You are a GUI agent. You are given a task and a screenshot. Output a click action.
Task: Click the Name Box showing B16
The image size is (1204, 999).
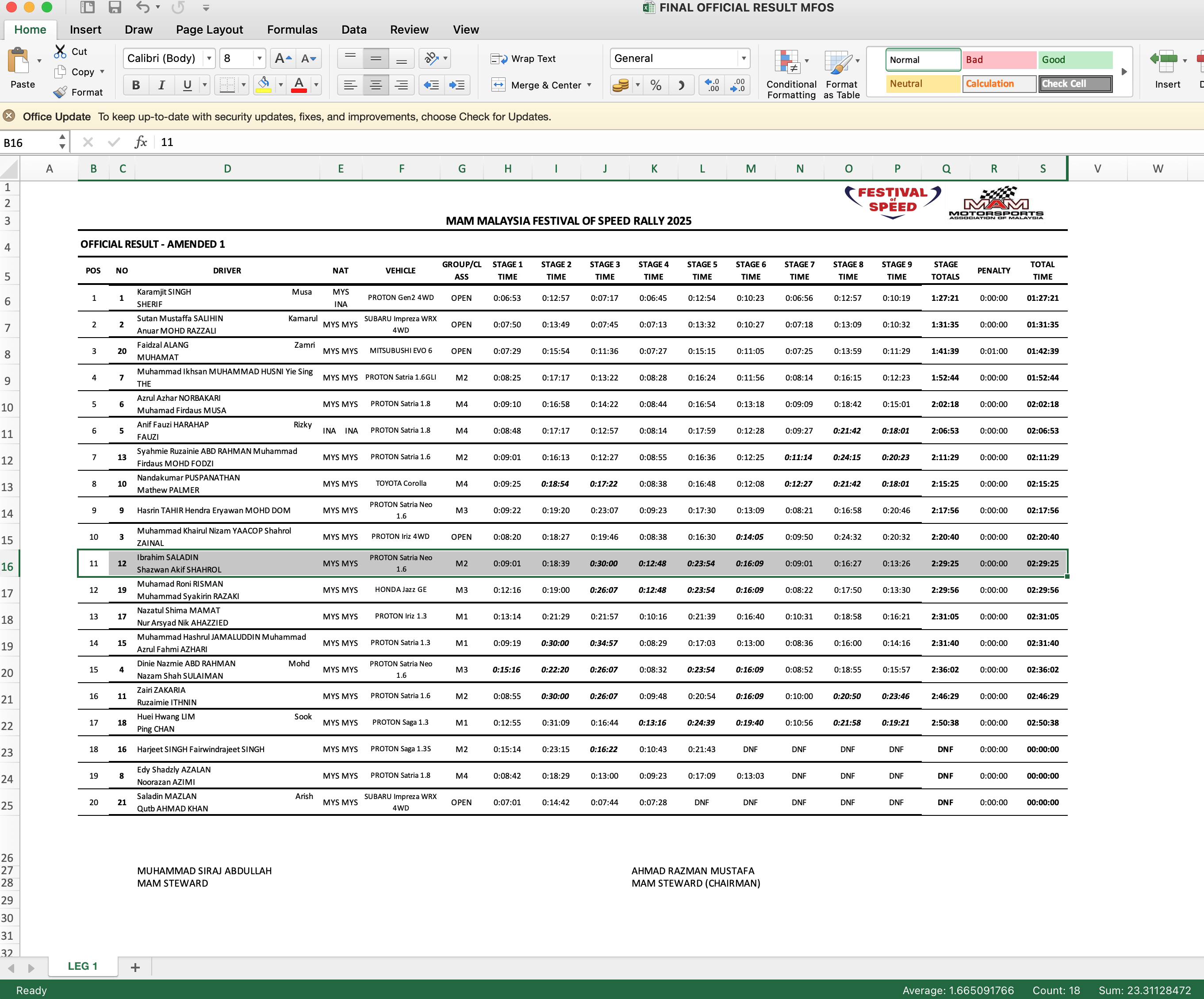pos(29,142)
